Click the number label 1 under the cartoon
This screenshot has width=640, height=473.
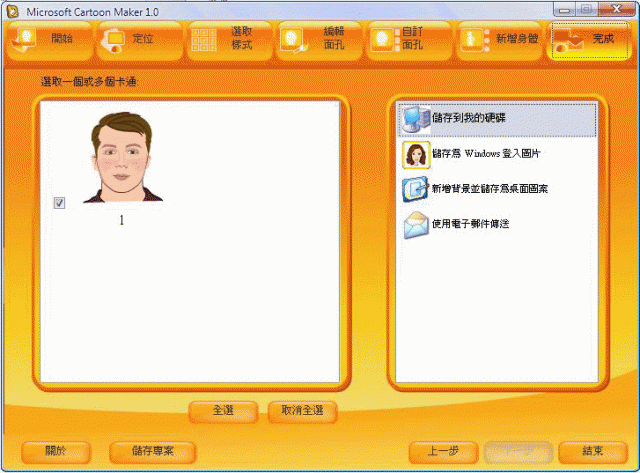tap(121, 221)
